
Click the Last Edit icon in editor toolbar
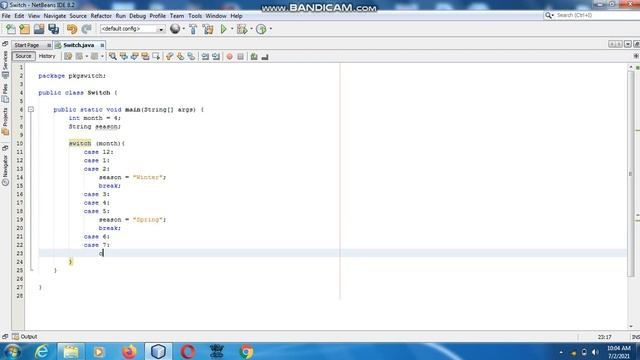[68, 56]
